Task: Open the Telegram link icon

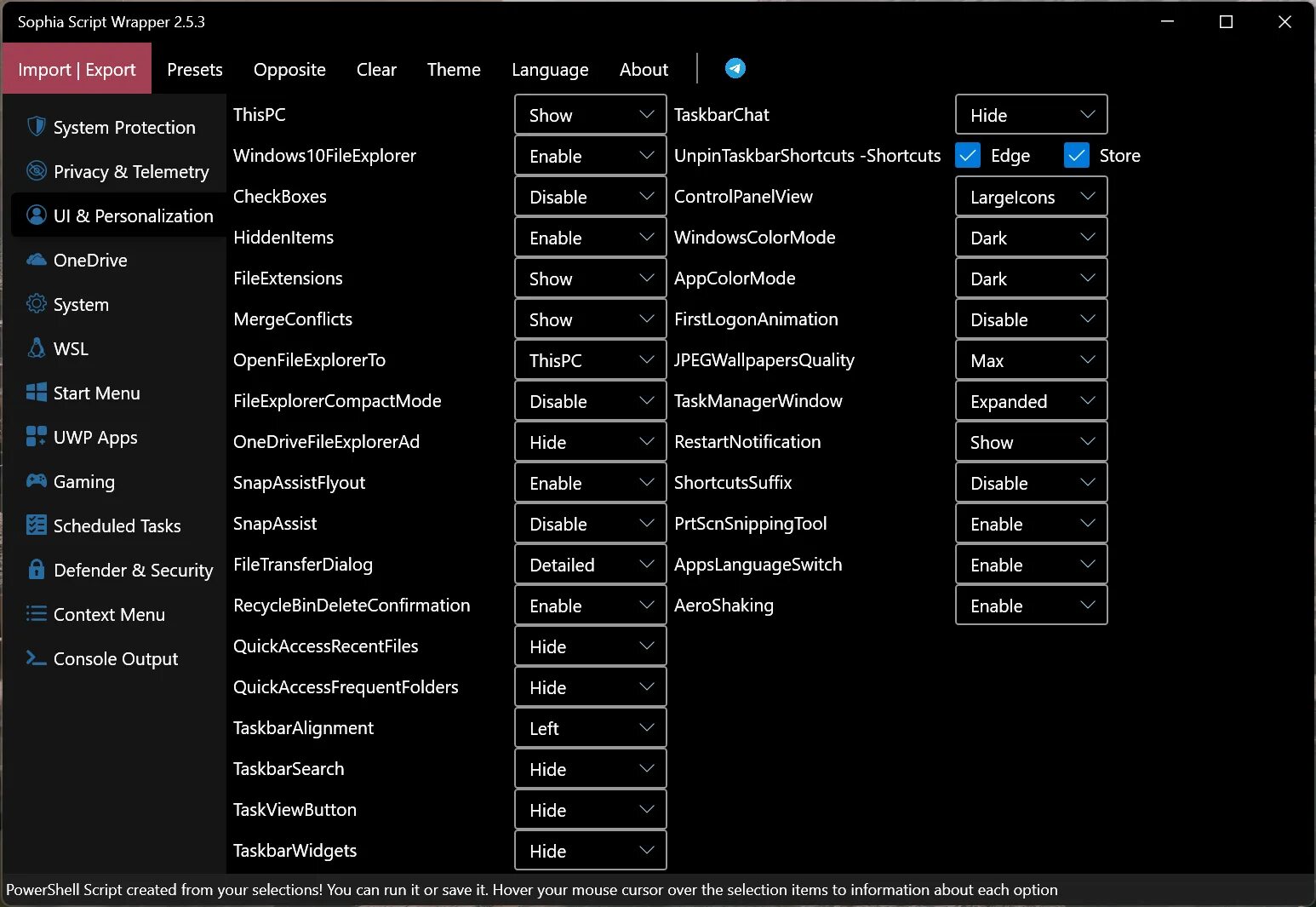Action: [735, 68]
